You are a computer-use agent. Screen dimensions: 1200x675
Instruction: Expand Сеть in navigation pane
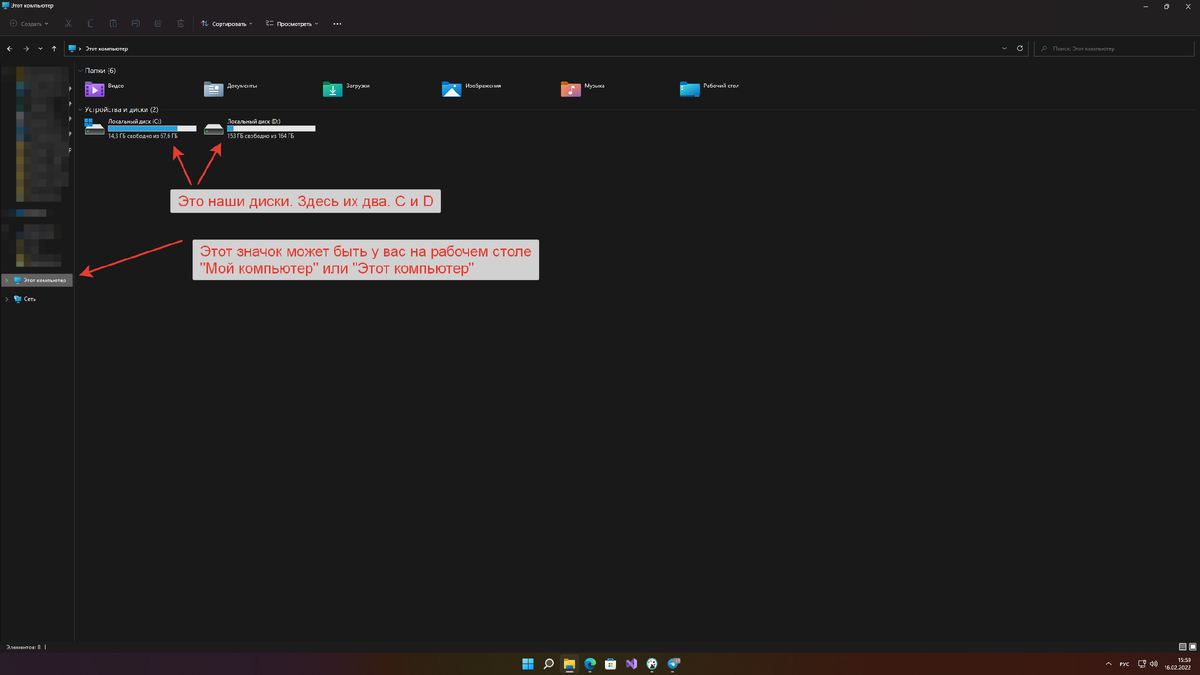(x=7, y=299)
